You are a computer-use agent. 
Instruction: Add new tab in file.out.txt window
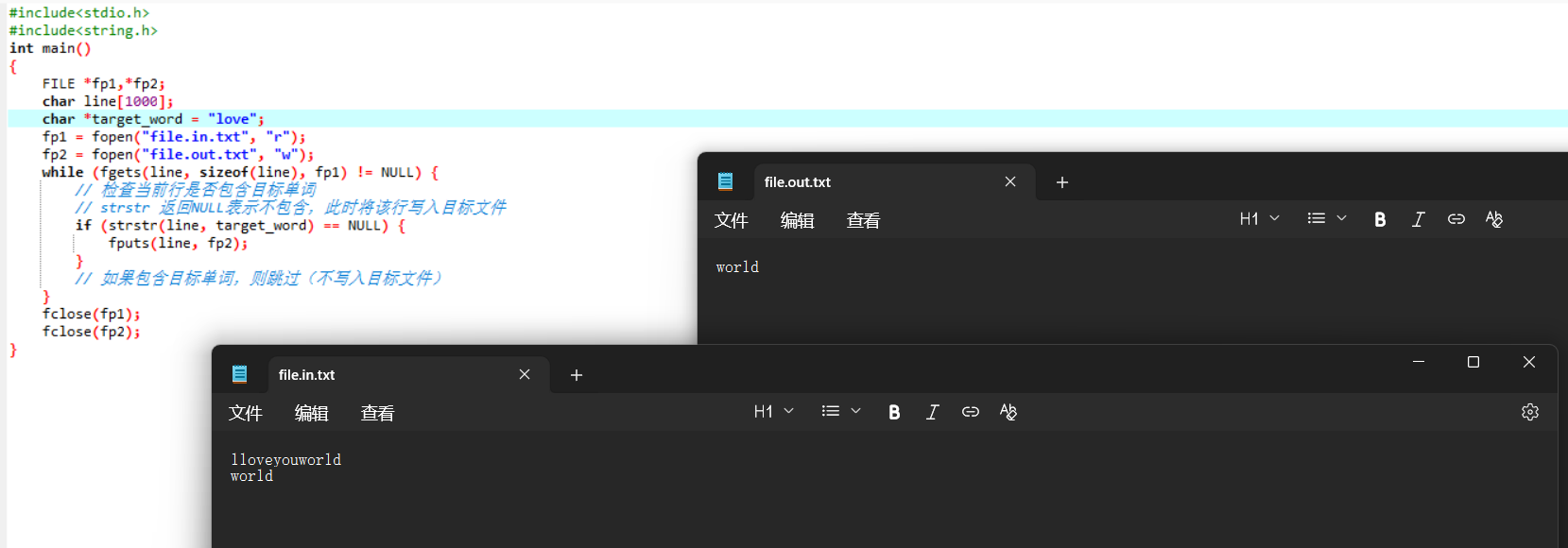pyautogui.click(x=1062, y=182)
